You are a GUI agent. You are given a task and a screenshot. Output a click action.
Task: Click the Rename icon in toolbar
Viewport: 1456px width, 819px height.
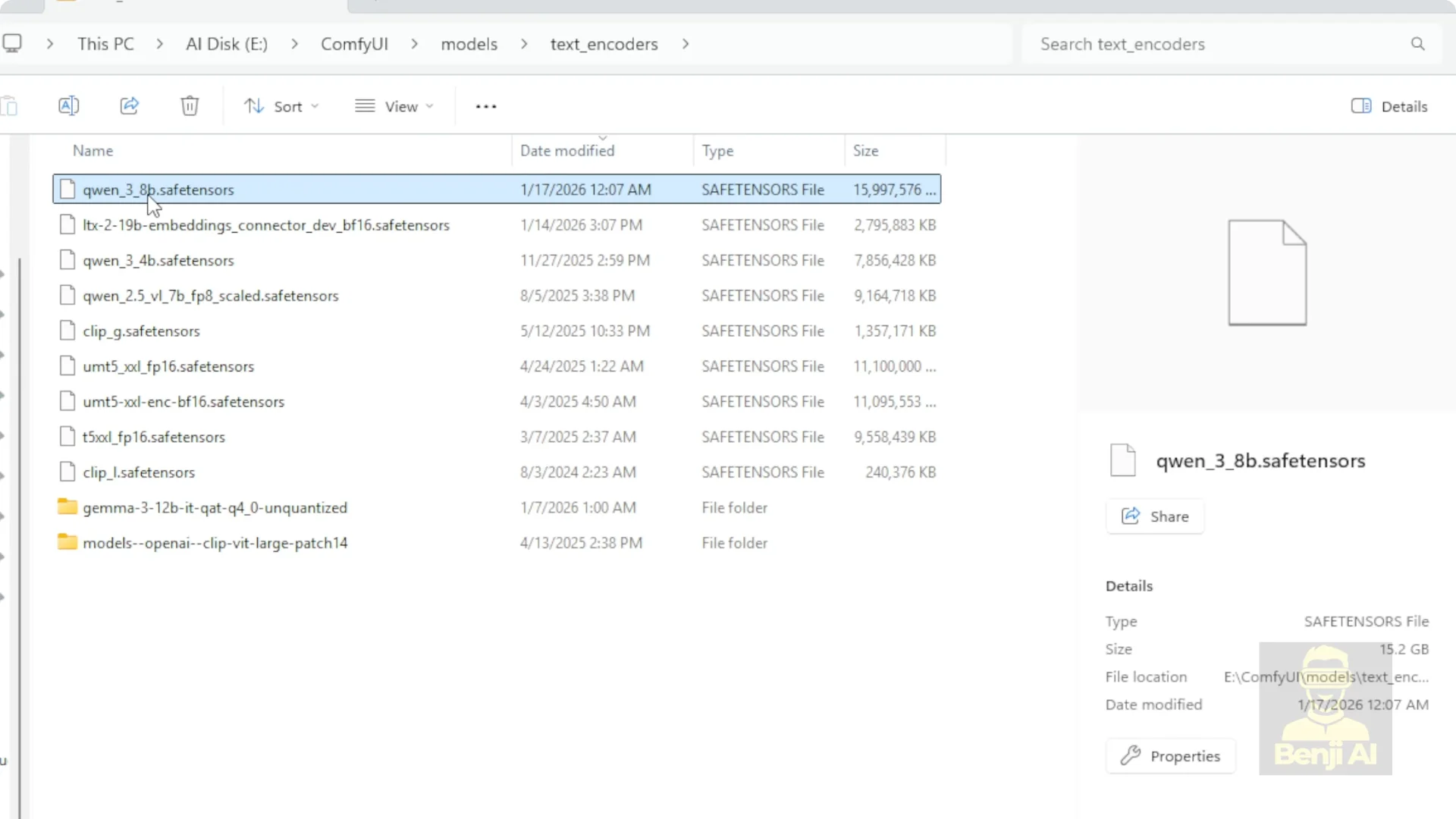(68, 105)
